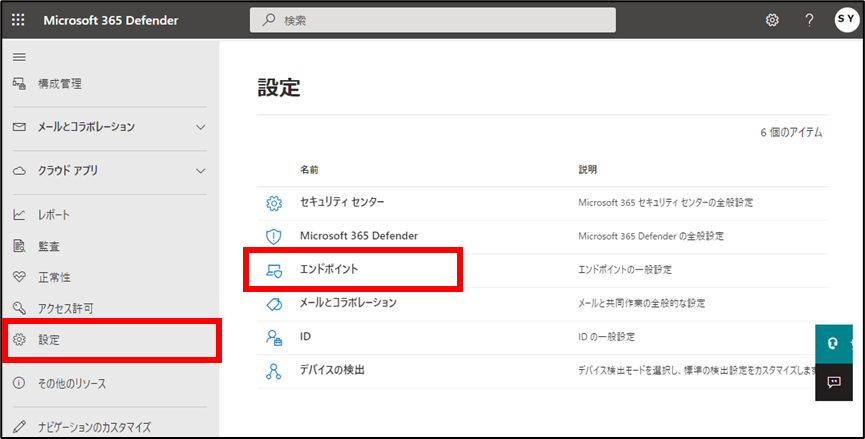This screenshot has height=439, width=865.
Task: Click the レポート chart icon
Action: coord(19,215)
